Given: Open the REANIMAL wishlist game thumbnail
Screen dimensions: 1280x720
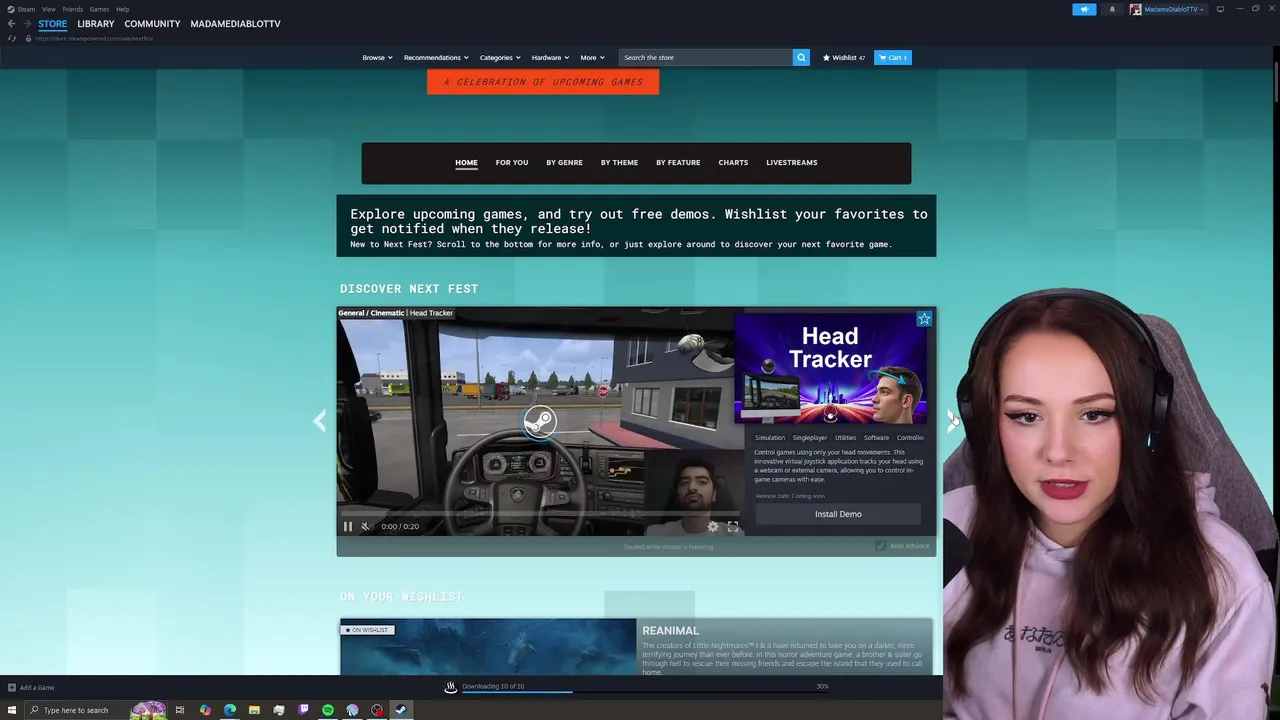Looking at the screenshot, I should pyautogui.click(x=488, y=647).
